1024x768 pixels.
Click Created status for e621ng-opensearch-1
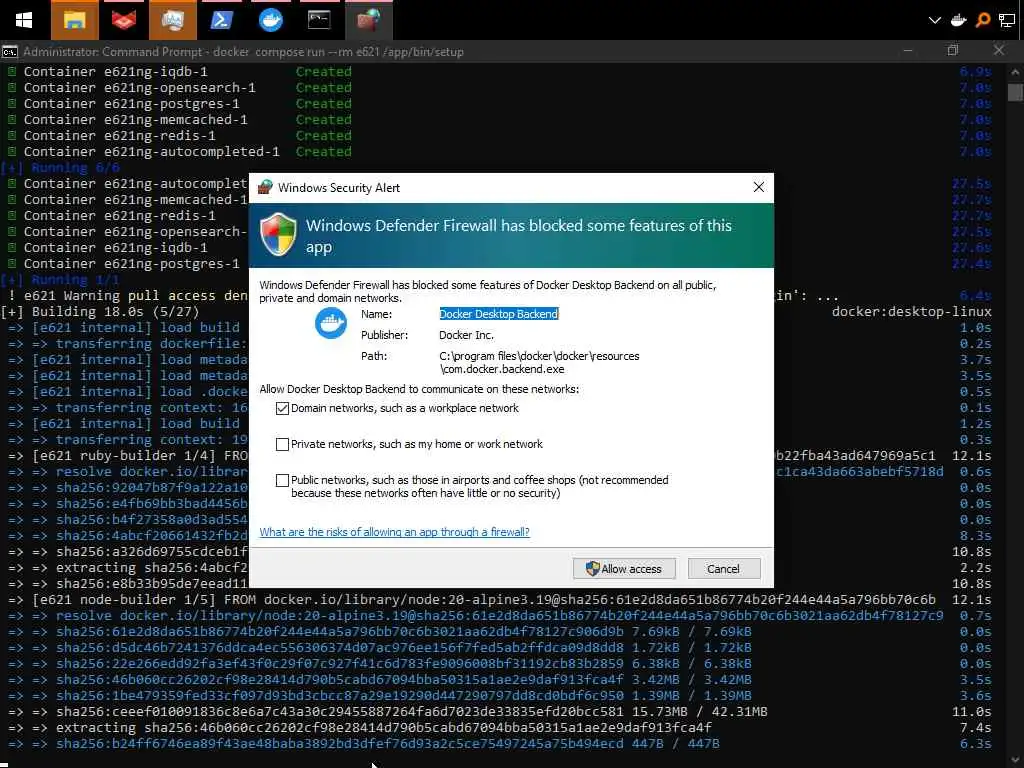point(323,88)
